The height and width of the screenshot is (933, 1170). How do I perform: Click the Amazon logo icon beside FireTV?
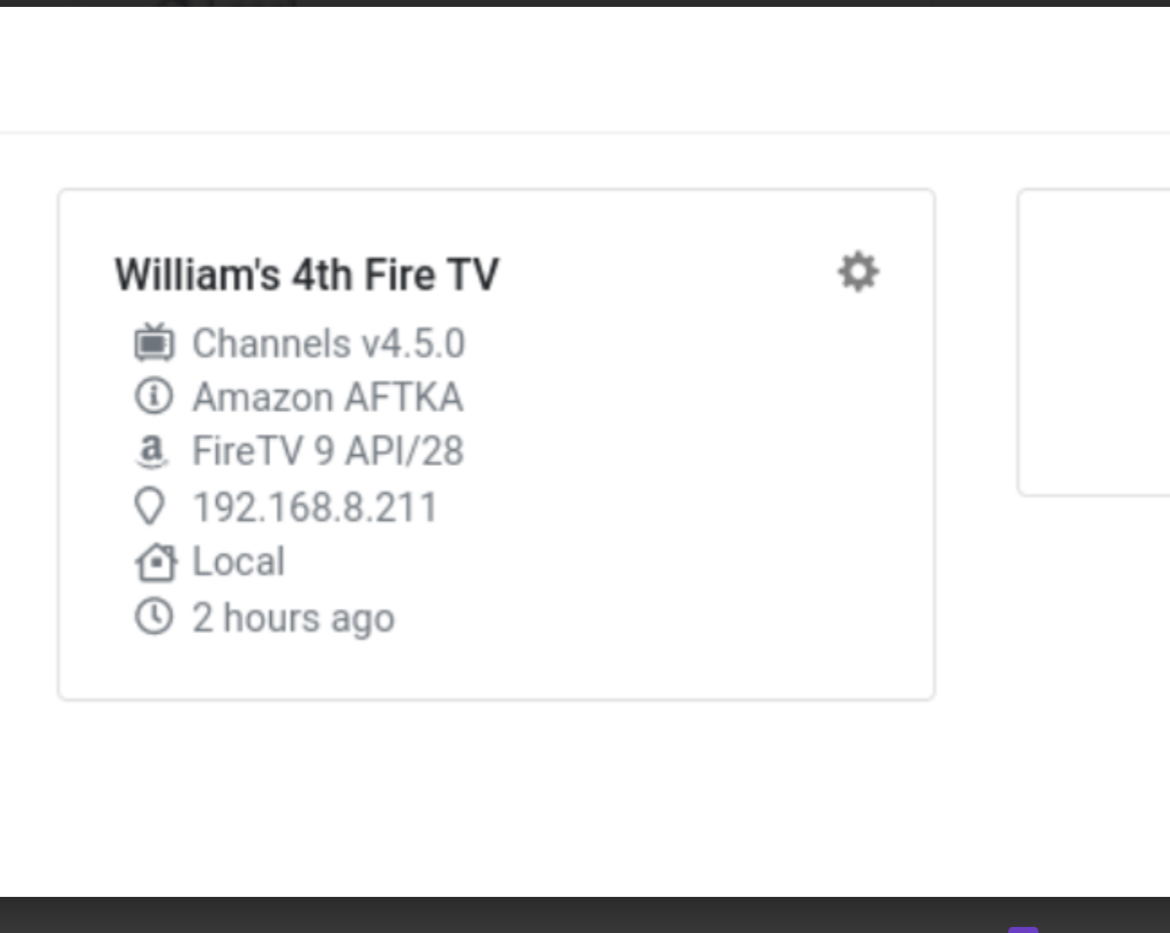coord(151,452)
